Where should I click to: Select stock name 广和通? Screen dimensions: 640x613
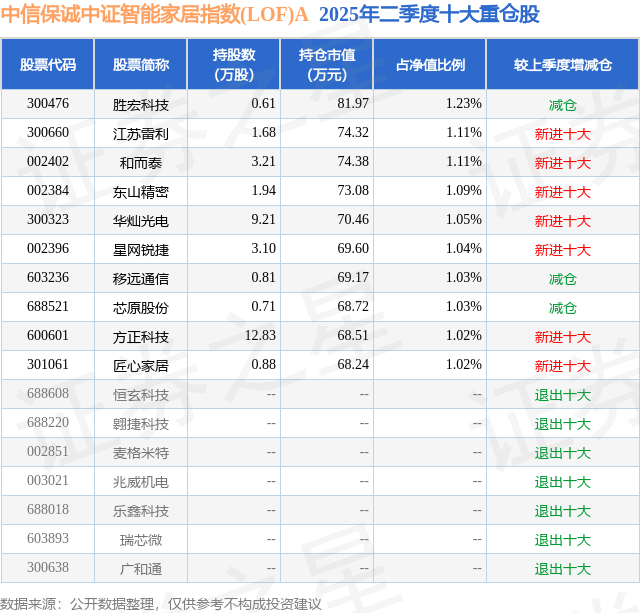click(x=141, y=569)
